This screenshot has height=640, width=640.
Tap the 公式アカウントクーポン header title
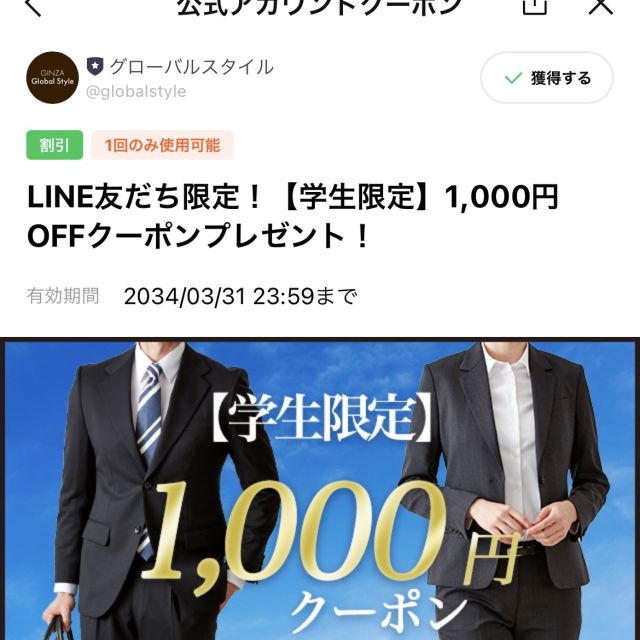pos(320,6)
